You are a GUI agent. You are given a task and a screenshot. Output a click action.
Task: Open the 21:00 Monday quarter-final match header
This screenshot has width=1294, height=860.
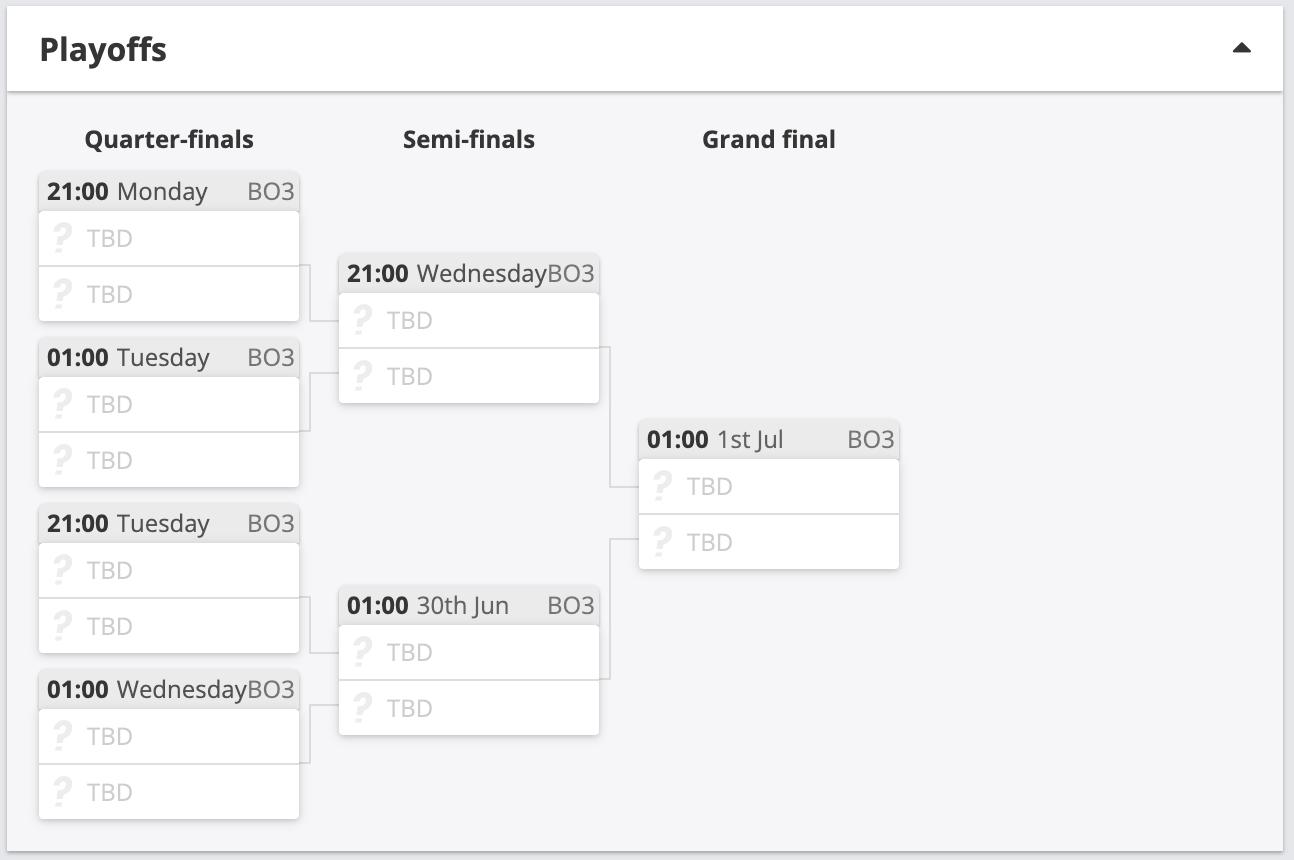(169, 192)
